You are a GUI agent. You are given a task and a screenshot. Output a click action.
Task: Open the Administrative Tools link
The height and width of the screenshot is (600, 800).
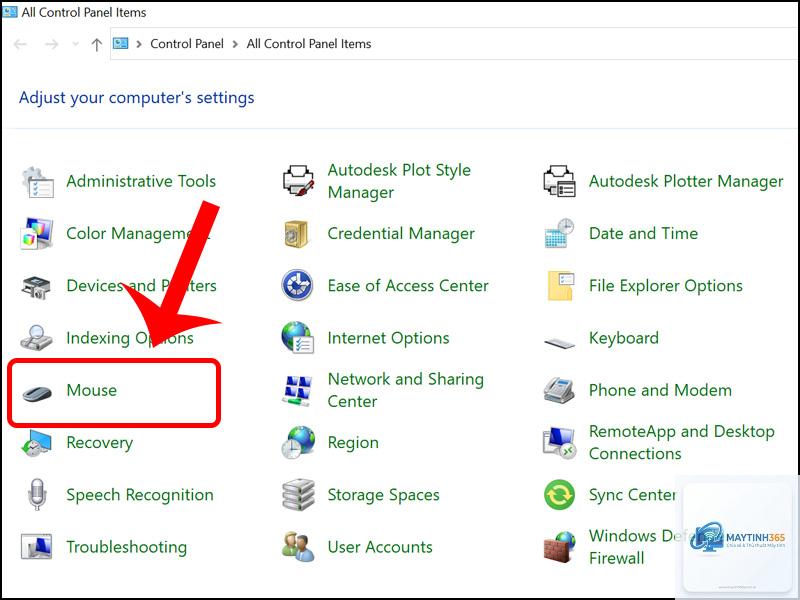(x=141, y=181)
